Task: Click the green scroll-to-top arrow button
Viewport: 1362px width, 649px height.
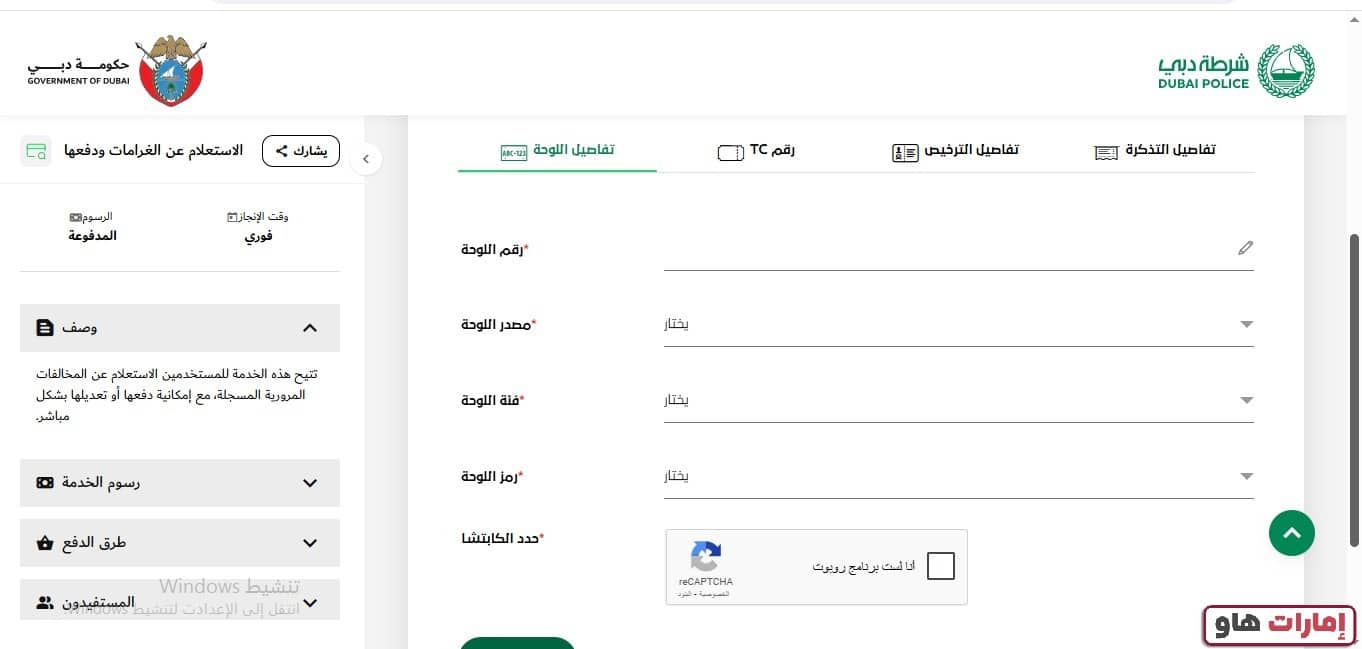Action: (x=1291, y=533)
